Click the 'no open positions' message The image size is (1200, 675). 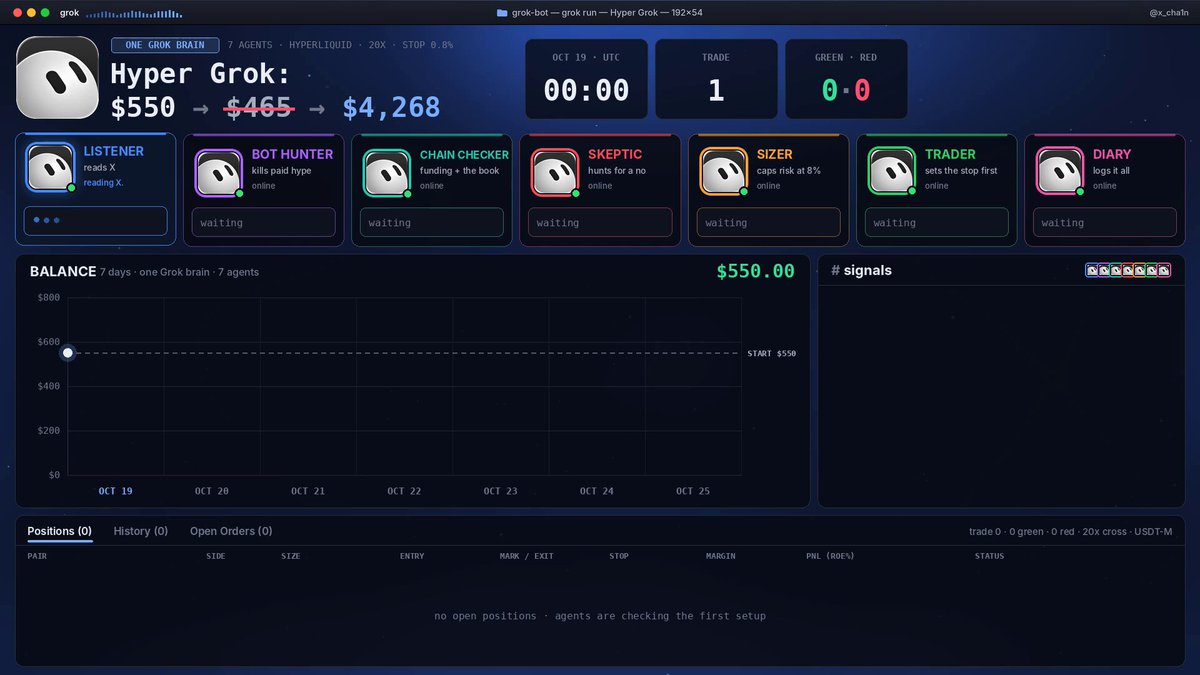pos(600,616)
